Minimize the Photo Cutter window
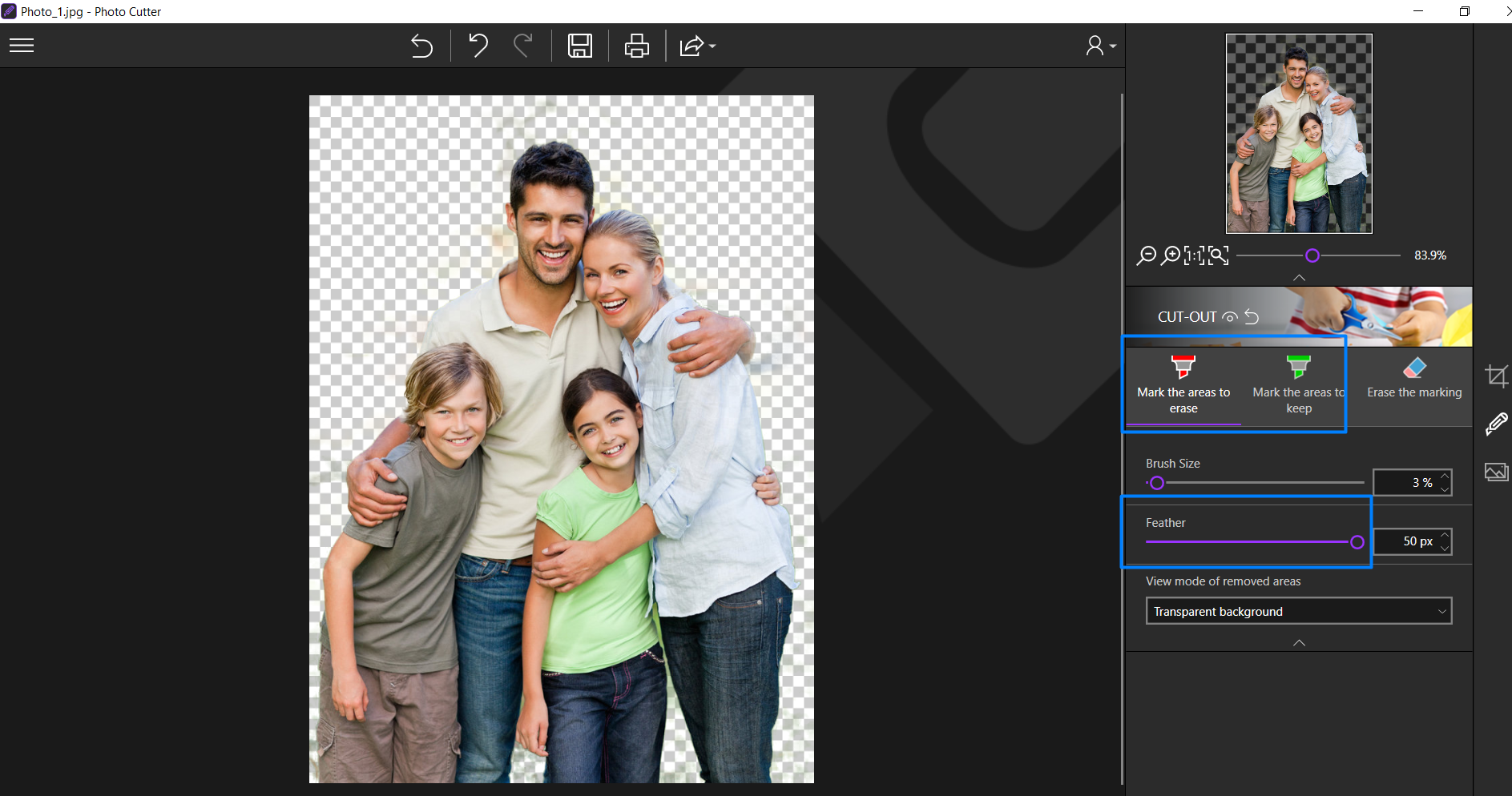 point(1418,11)
